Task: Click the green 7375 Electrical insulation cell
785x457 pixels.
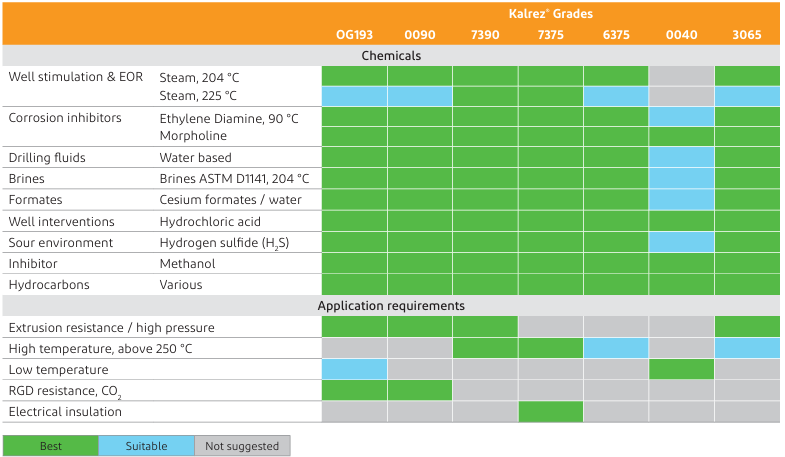Action: tap(550, 411)
